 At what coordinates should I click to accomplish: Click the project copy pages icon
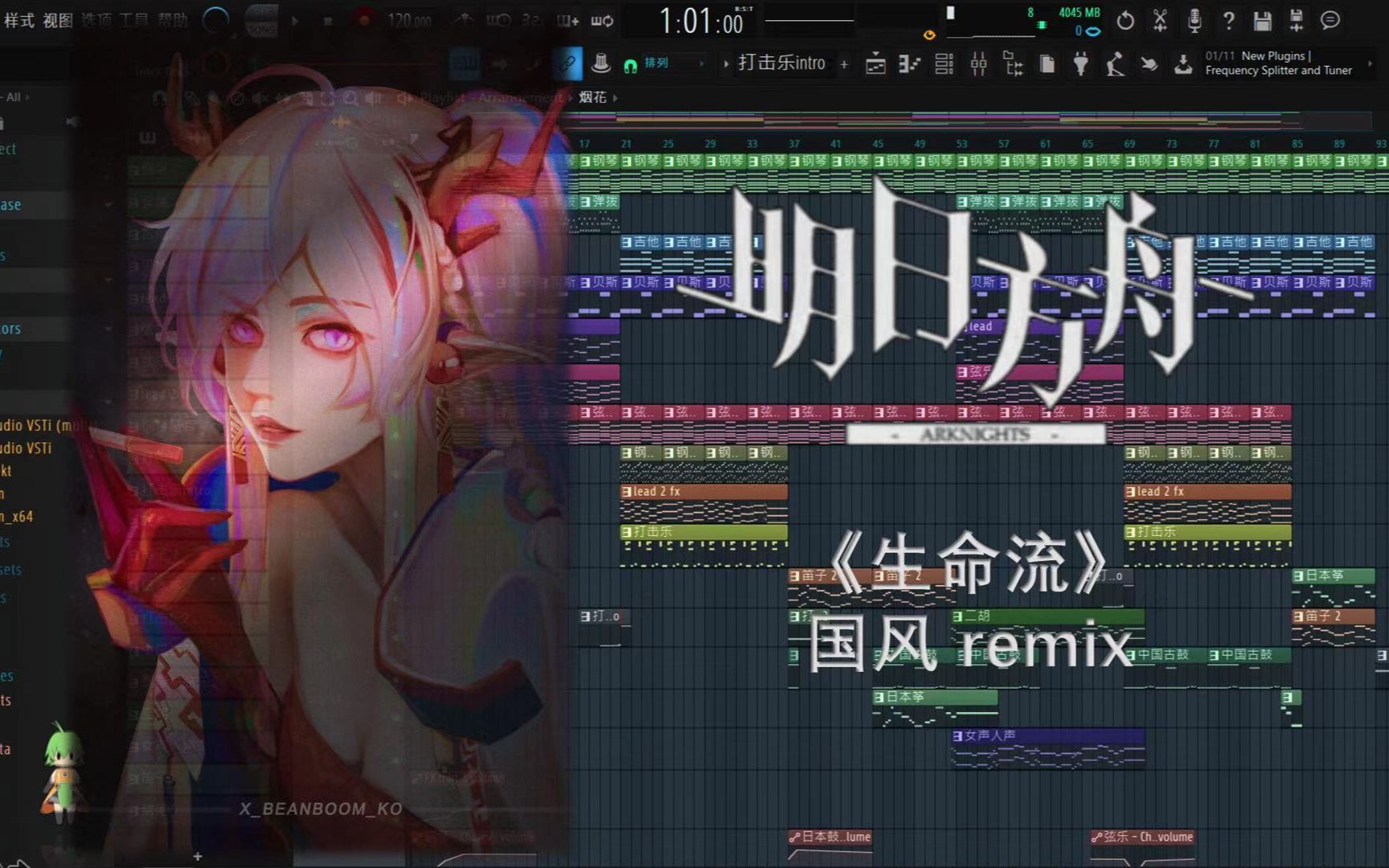pyautogui.click(x=1047, y=64)
